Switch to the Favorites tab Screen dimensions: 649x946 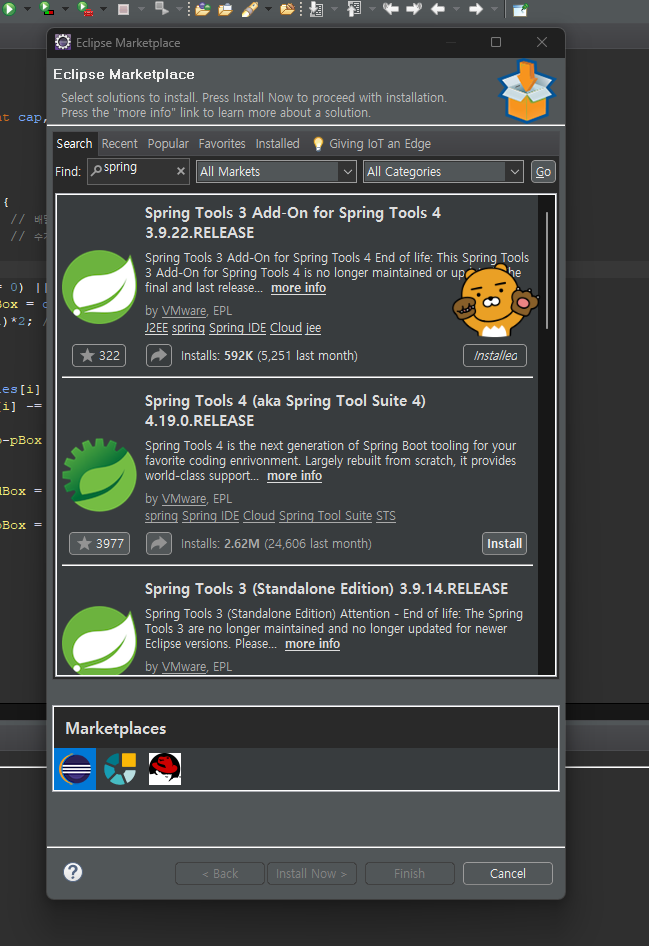(222, 144)
